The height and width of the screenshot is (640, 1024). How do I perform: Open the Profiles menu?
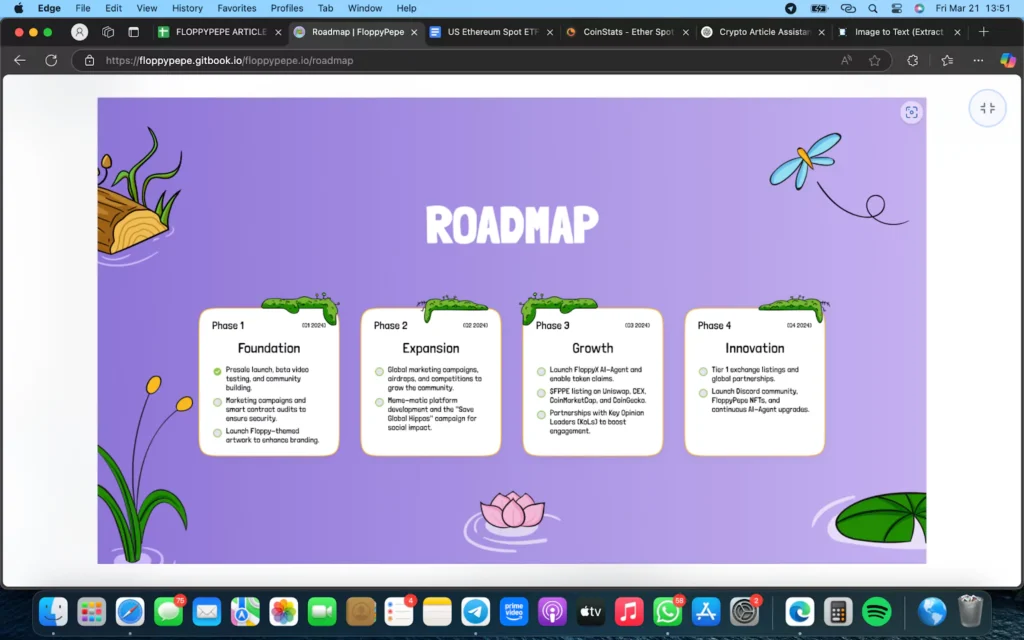coord(287,8)
